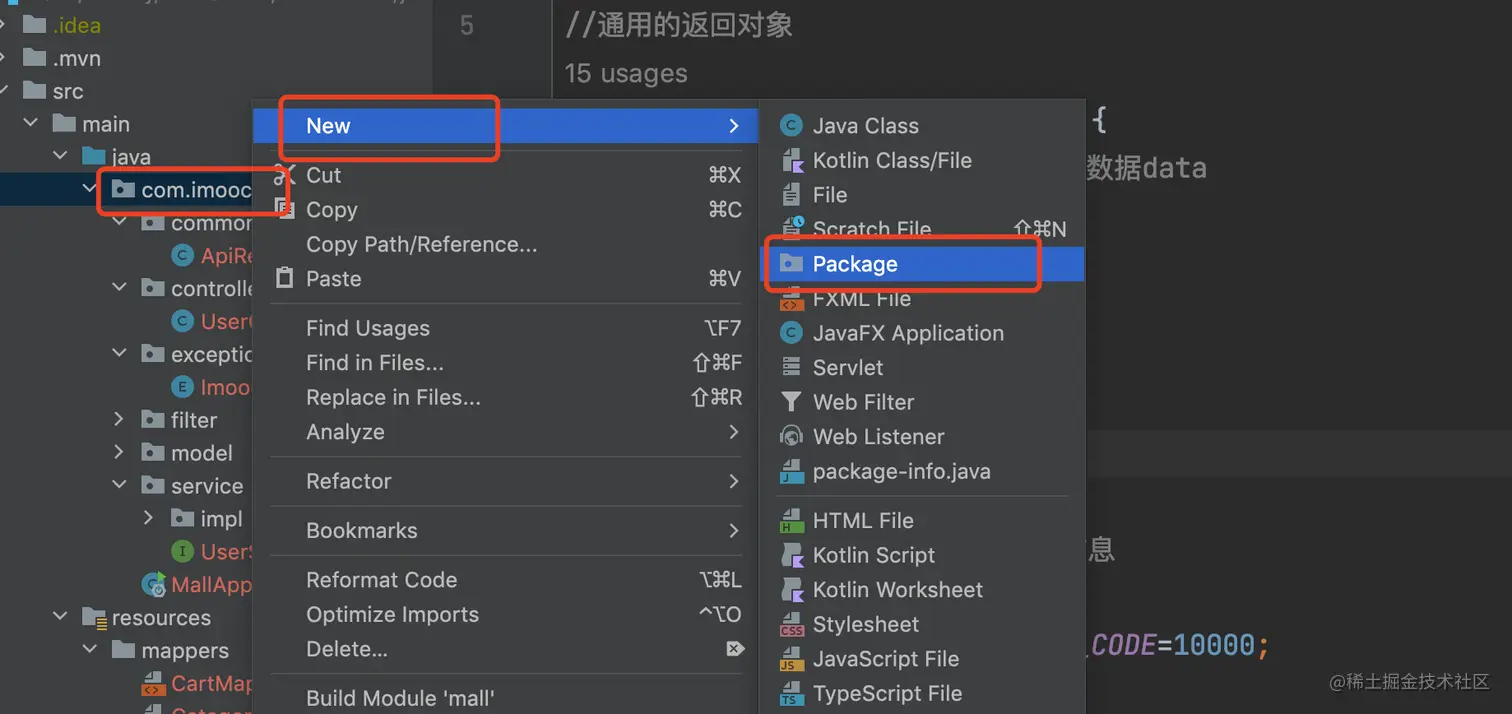Expand the impl package under service
The image size is (1512, 714).
[149, 519]
